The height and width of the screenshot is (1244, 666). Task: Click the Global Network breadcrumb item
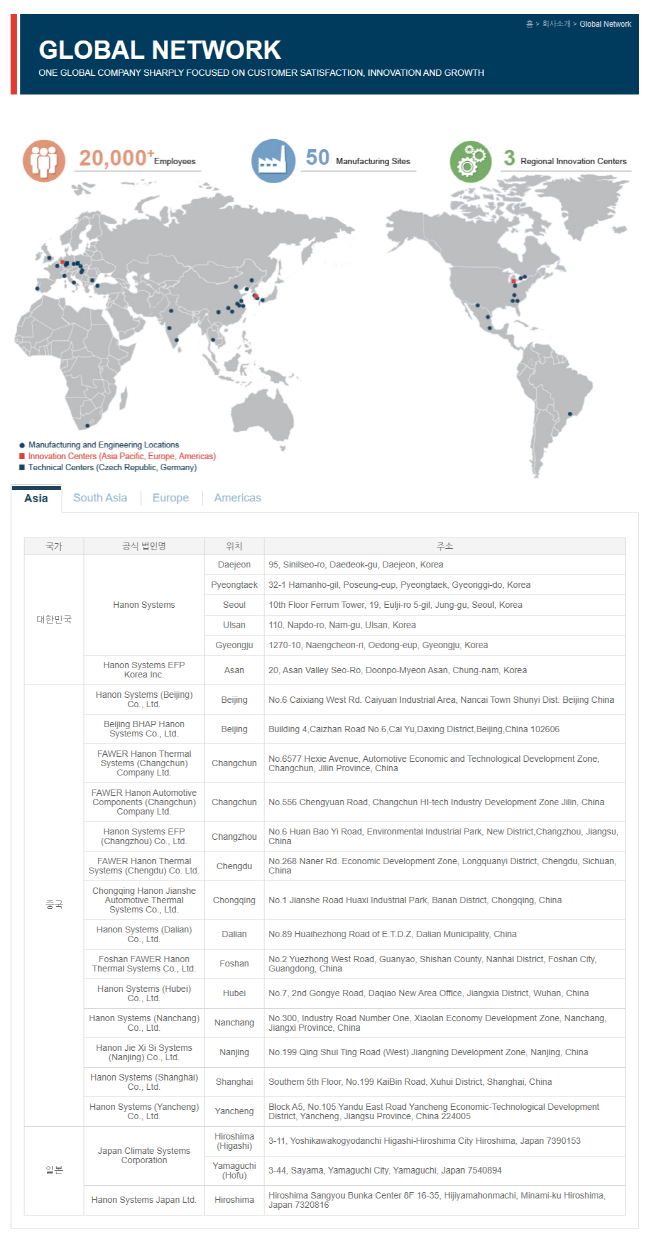(605, 24)
